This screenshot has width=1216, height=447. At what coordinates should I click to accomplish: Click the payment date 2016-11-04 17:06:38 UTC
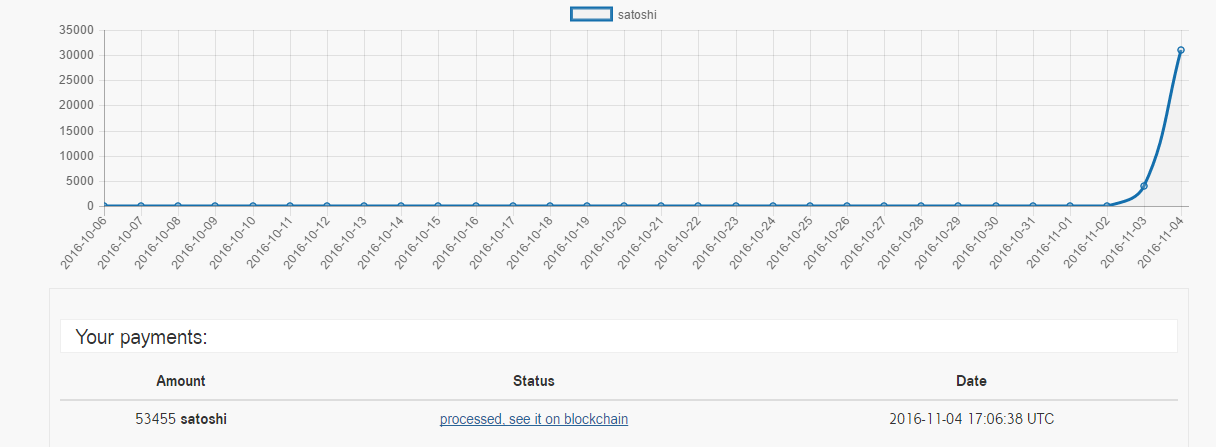(x=971, y=419)
